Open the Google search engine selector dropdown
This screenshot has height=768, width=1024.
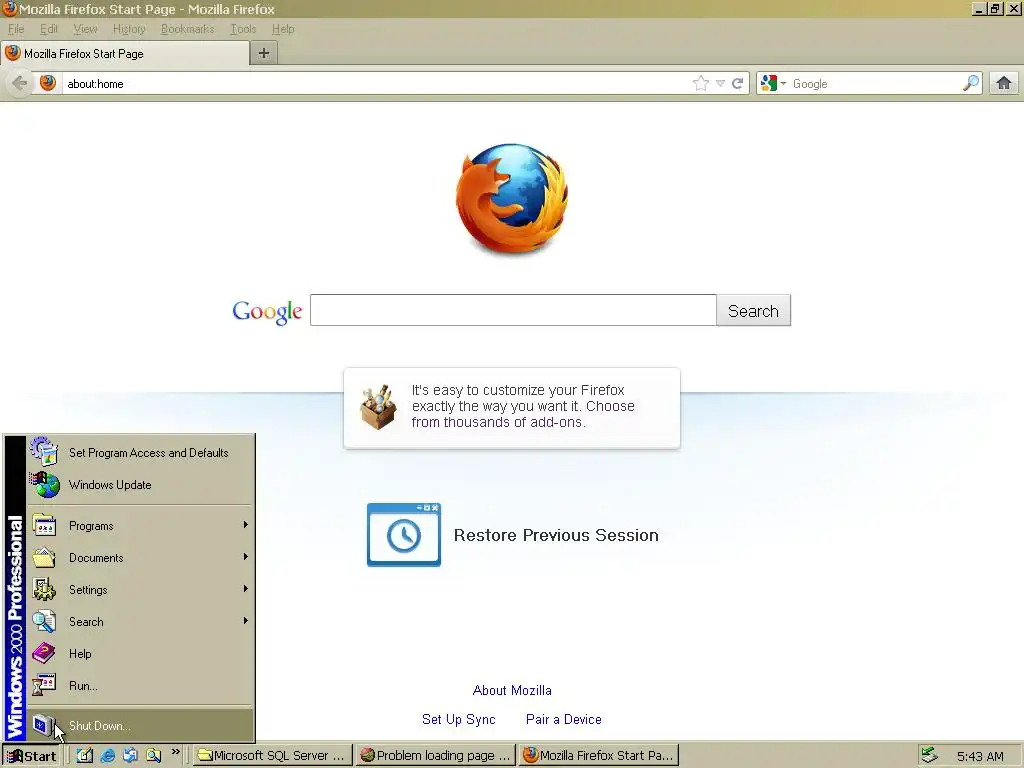773,83
